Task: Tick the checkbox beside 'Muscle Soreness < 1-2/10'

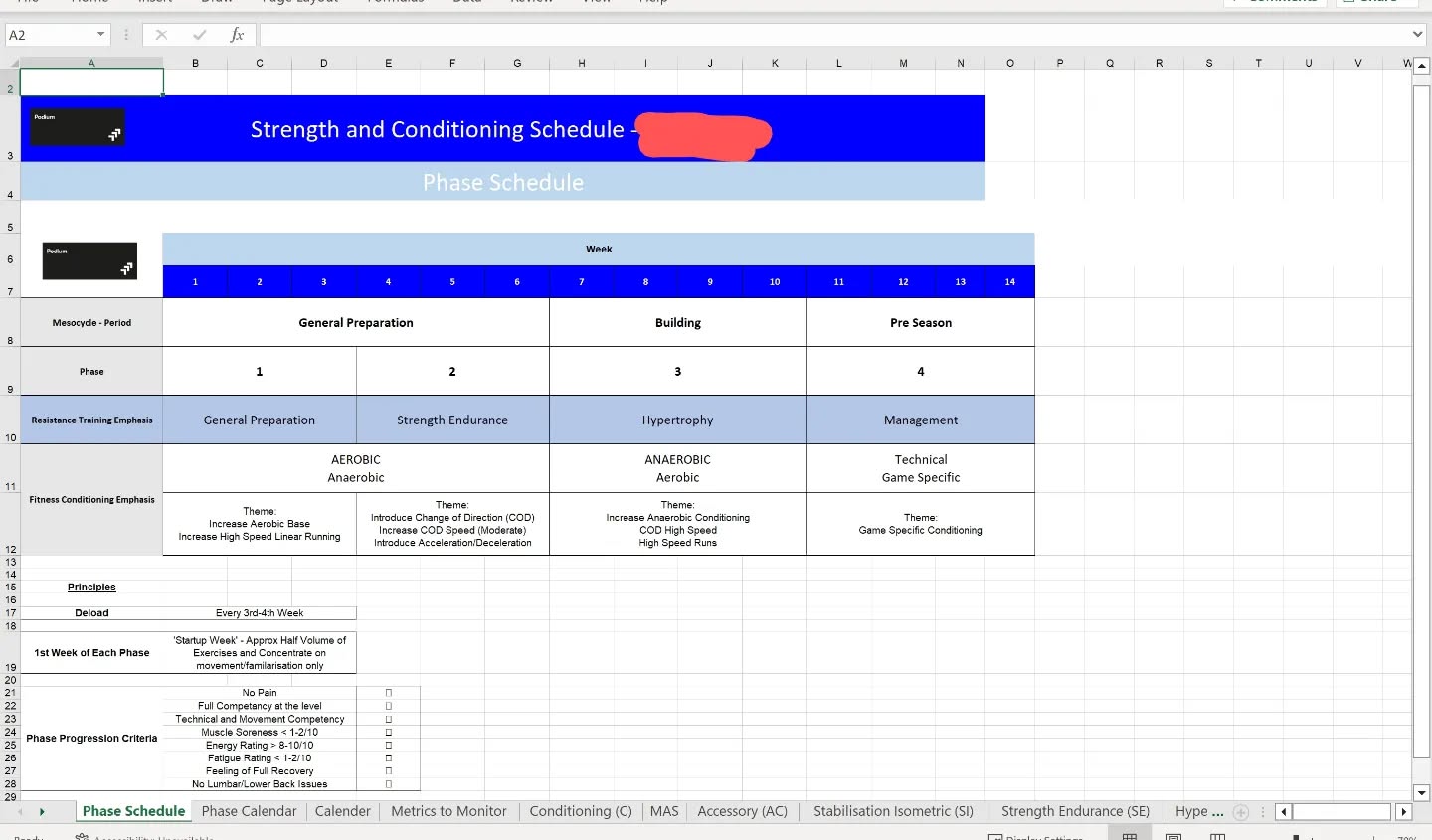Action: point(388,732)
